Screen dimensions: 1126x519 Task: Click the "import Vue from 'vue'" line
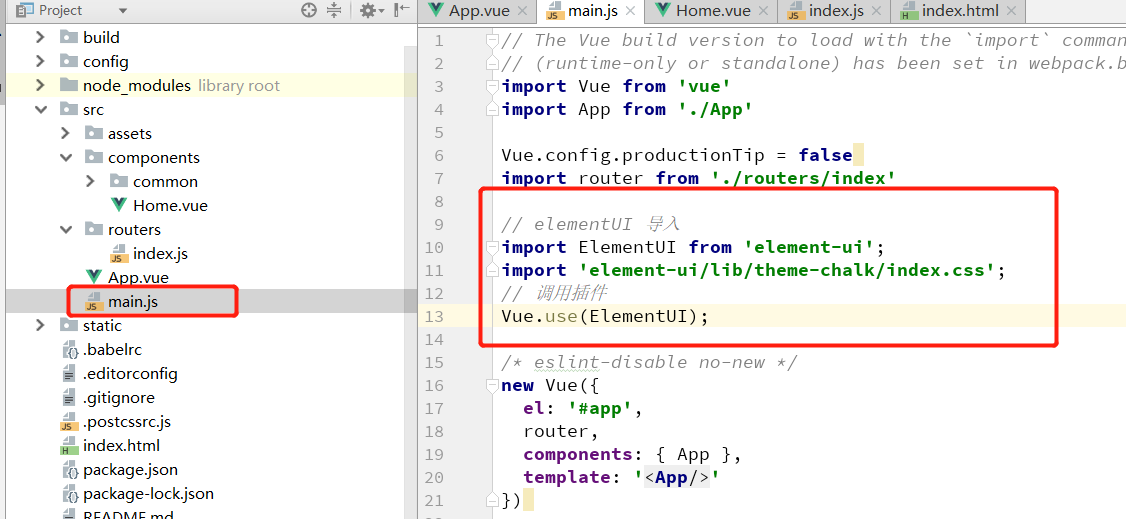pos(615,87)
